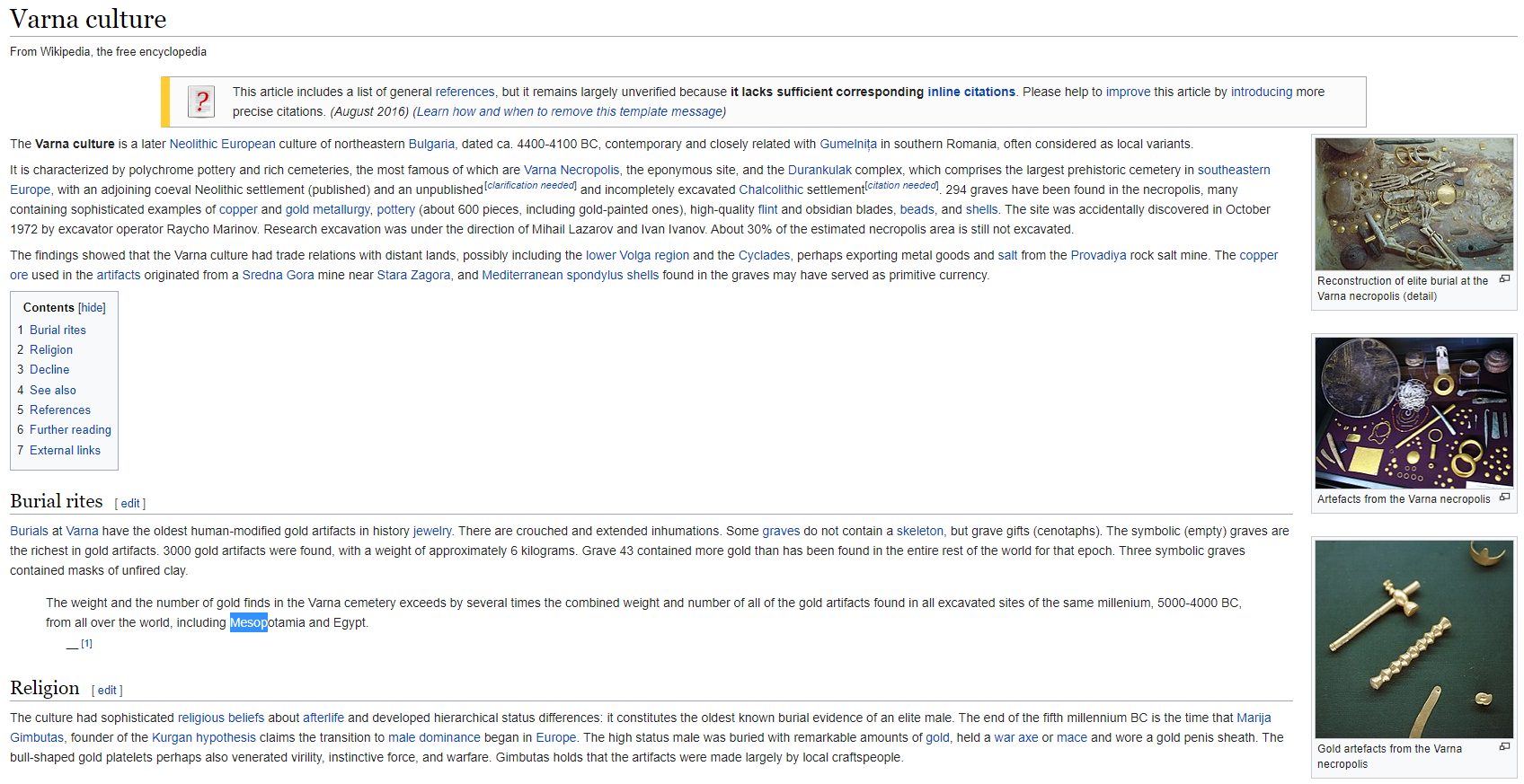Click the 'clarification needed' superscript tag
1524x784 pixels.
pos(530,185)
